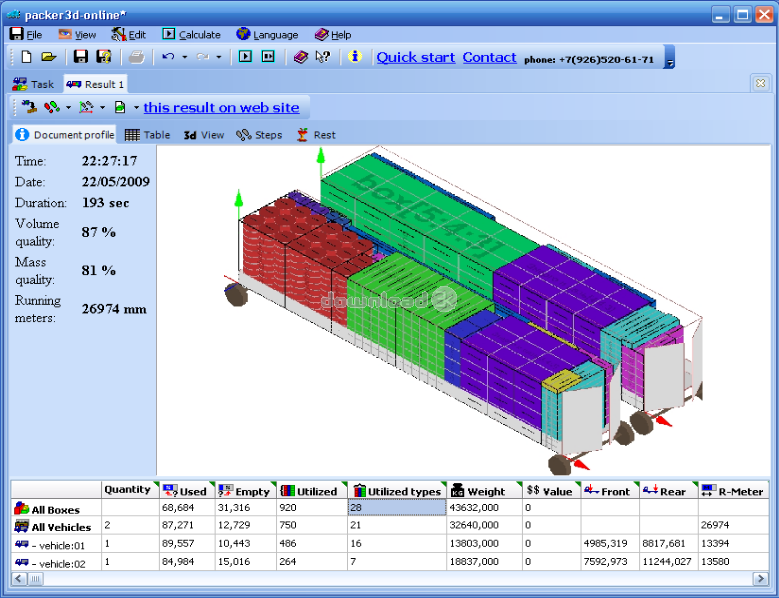Viewport: 779px width, 598px height.
Task: Switch to the 3d View tab
Action: (x=203, y=135)
